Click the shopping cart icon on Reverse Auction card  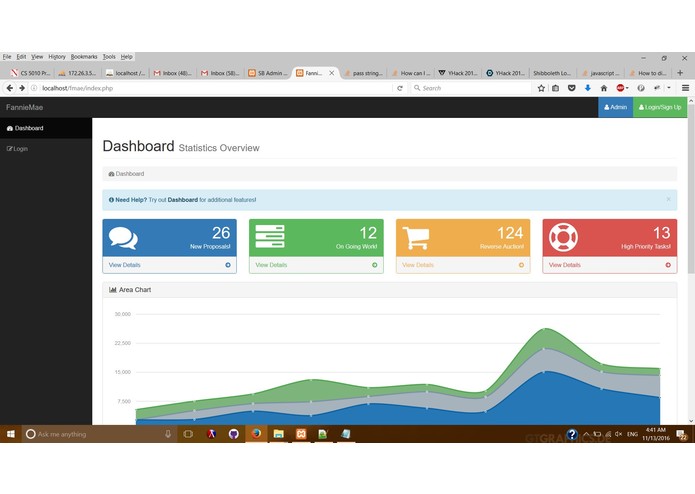(x=416, y=238)
